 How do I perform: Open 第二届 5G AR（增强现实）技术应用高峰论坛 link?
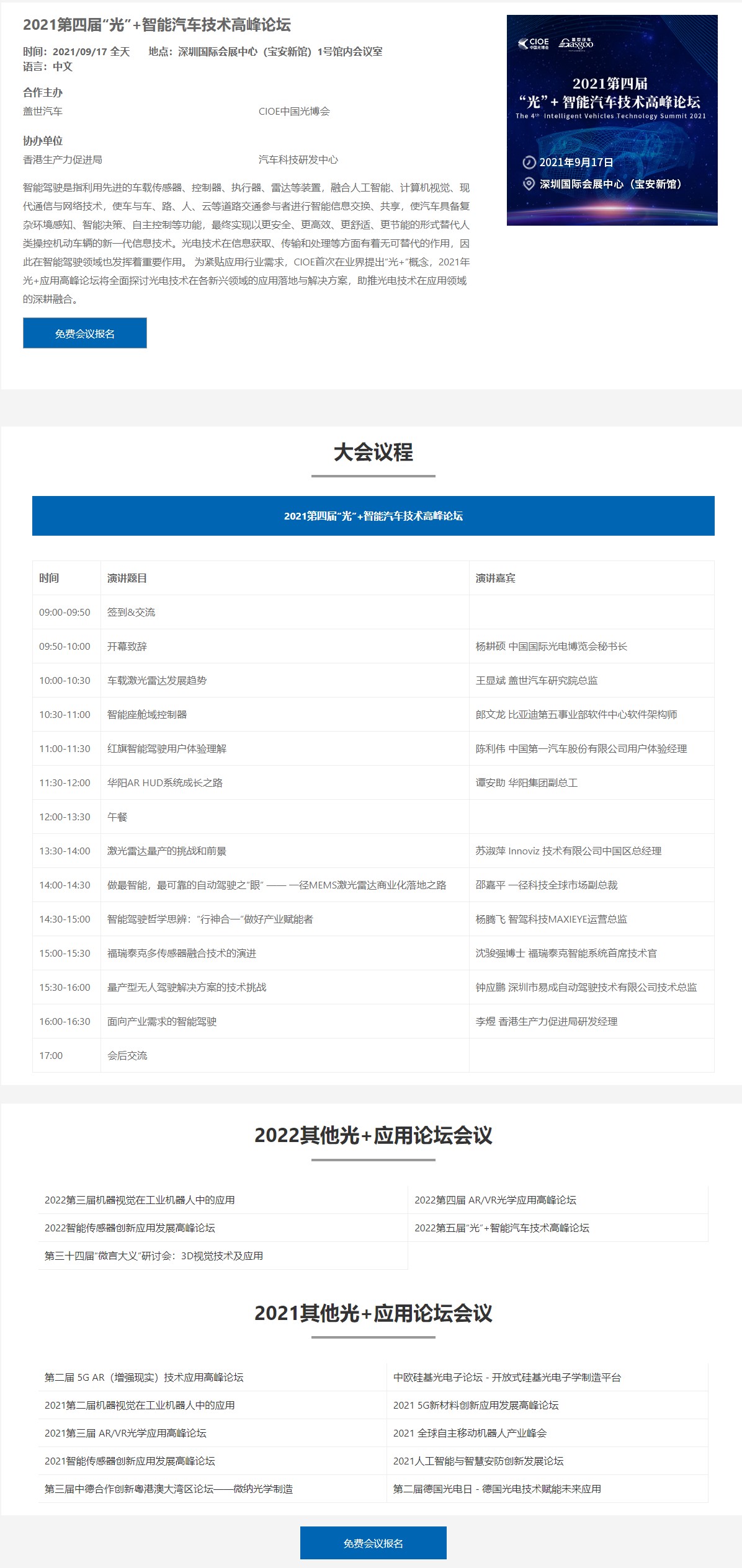point(144,1377)
